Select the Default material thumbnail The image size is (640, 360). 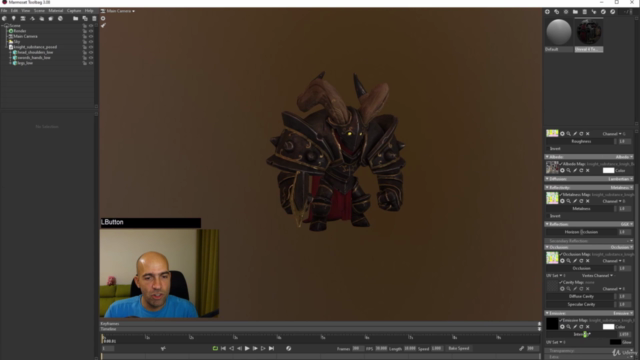coord(559,32)
